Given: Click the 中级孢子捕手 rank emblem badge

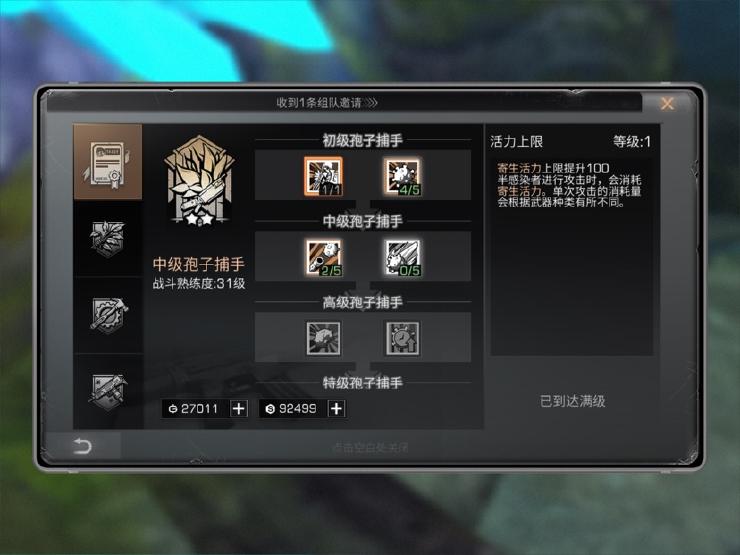Looking at the screenshot, I should 199,181.
